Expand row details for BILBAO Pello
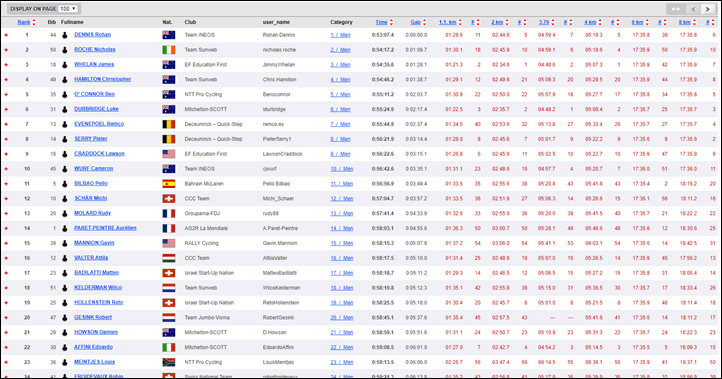The width and height of the screenshot is (722, 379). tap(6, 184)
